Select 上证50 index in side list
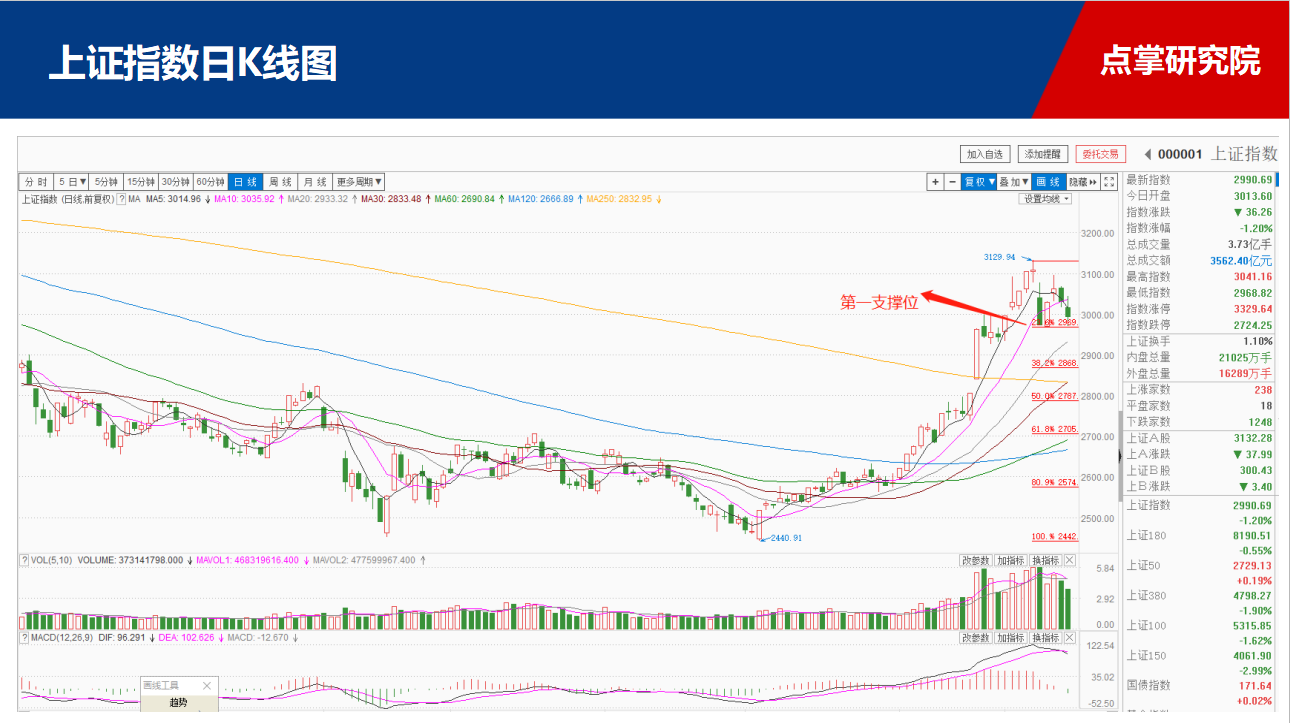This screenshot has width=1290, height=723. click(1199, 572)
